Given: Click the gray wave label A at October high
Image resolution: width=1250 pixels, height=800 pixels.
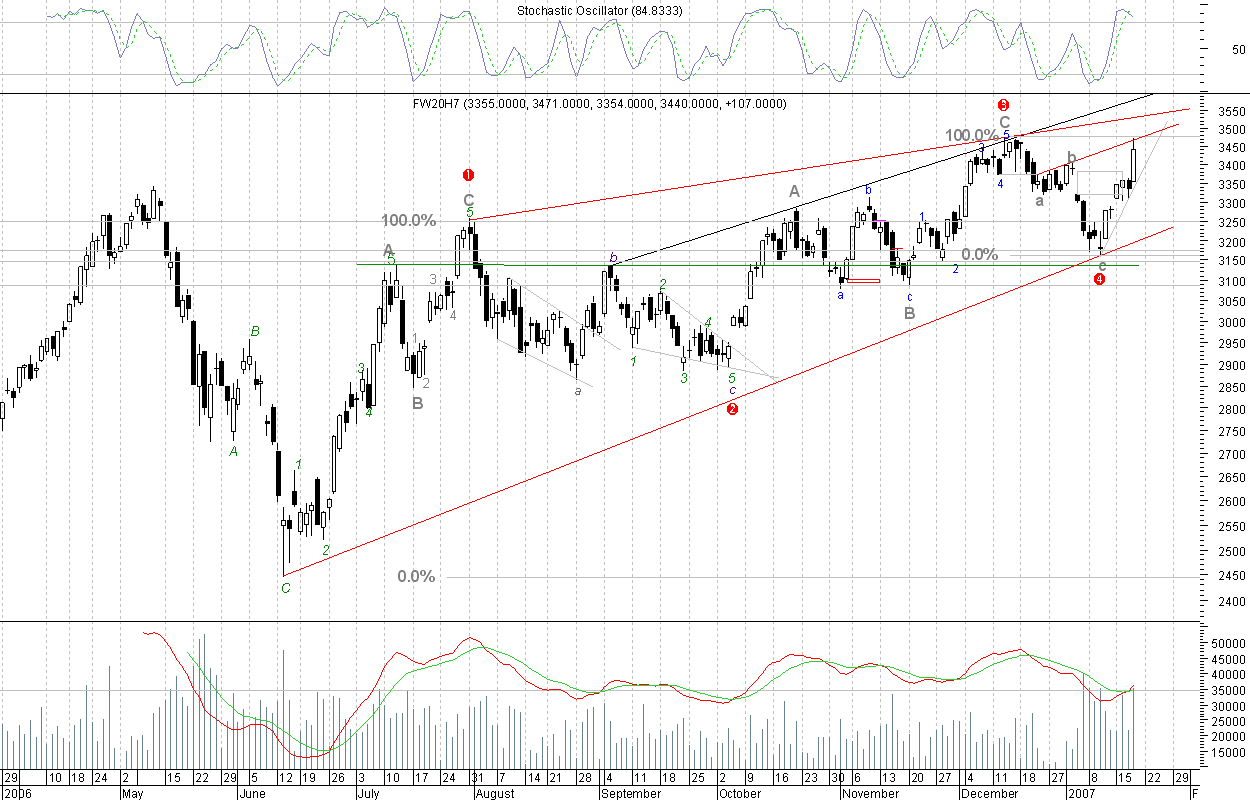Looking at the screenshot, I should 794,191.
